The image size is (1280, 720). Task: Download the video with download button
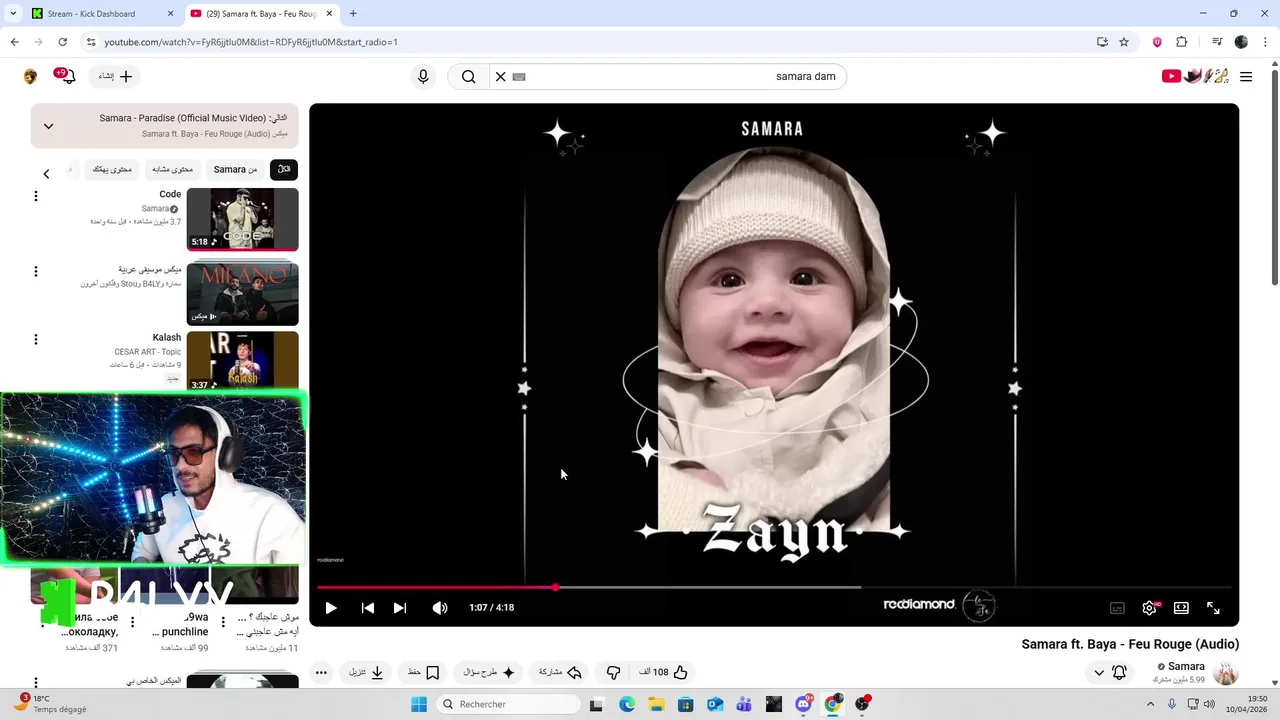point(367,673)
